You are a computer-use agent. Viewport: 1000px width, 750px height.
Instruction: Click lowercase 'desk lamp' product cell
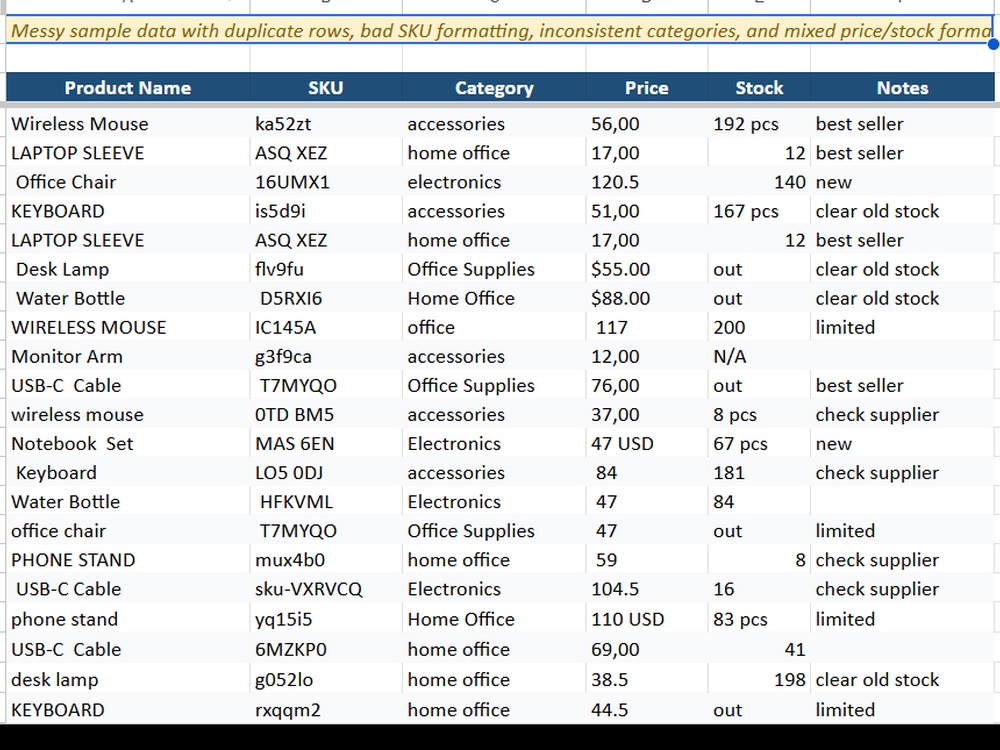pos(128,680)
